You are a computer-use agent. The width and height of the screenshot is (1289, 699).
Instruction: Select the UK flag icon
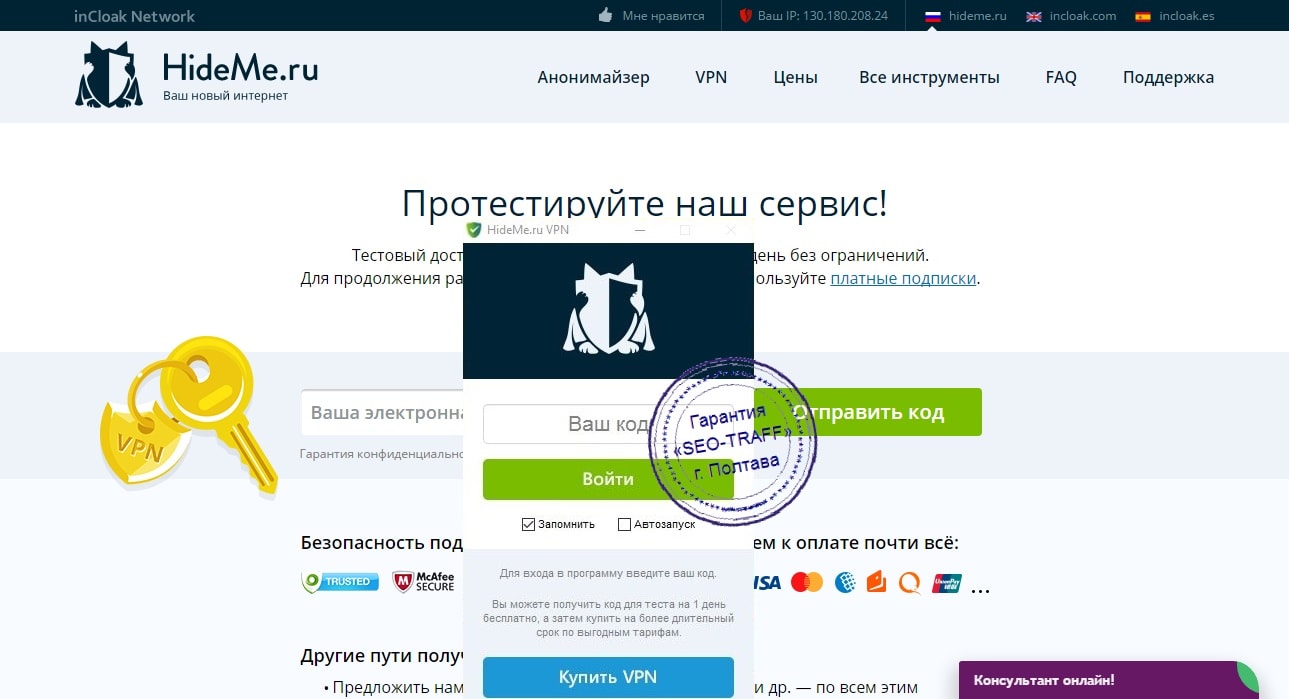(1034, 16)
